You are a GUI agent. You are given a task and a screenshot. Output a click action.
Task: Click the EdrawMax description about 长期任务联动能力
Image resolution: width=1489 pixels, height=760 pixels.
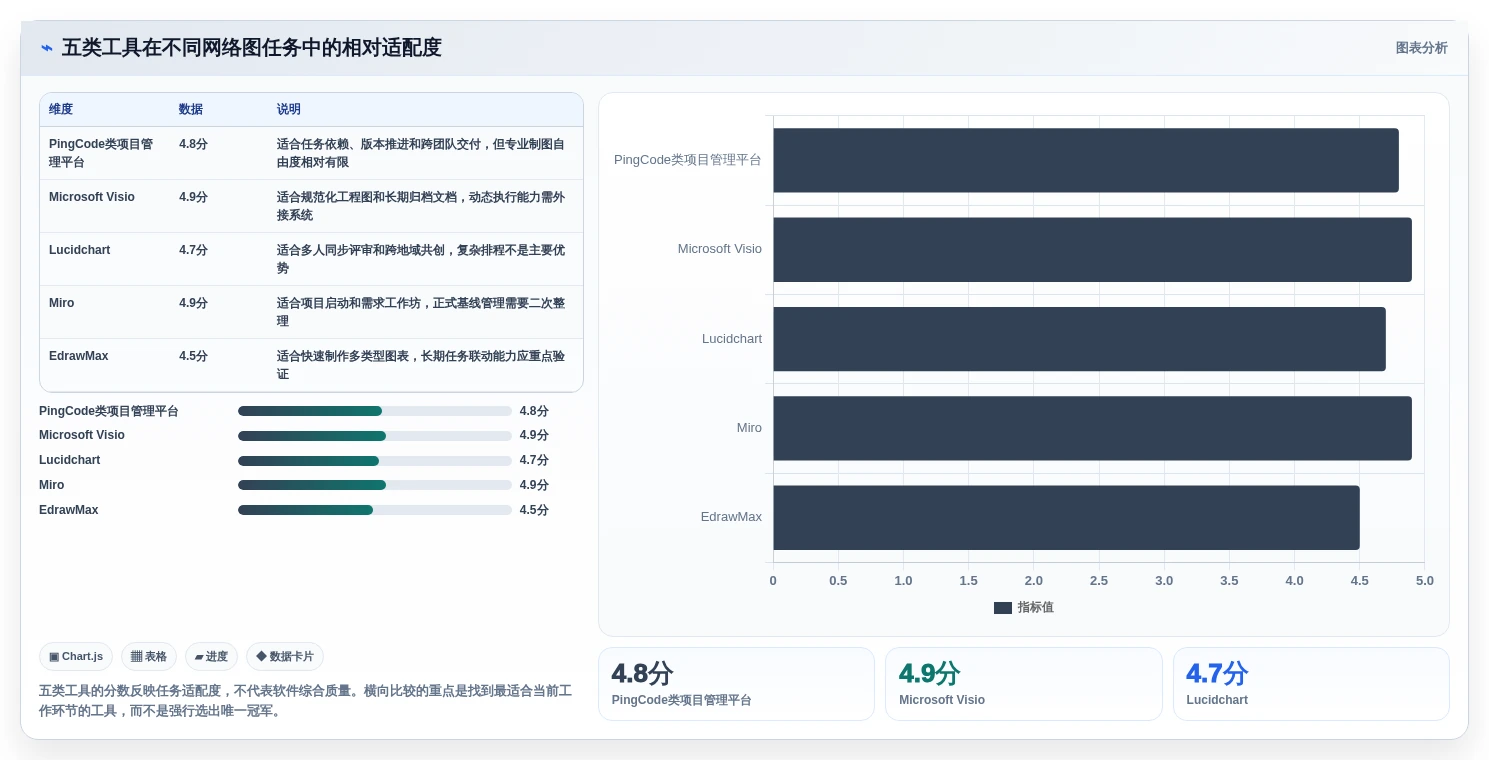click(x=421, y=365)
